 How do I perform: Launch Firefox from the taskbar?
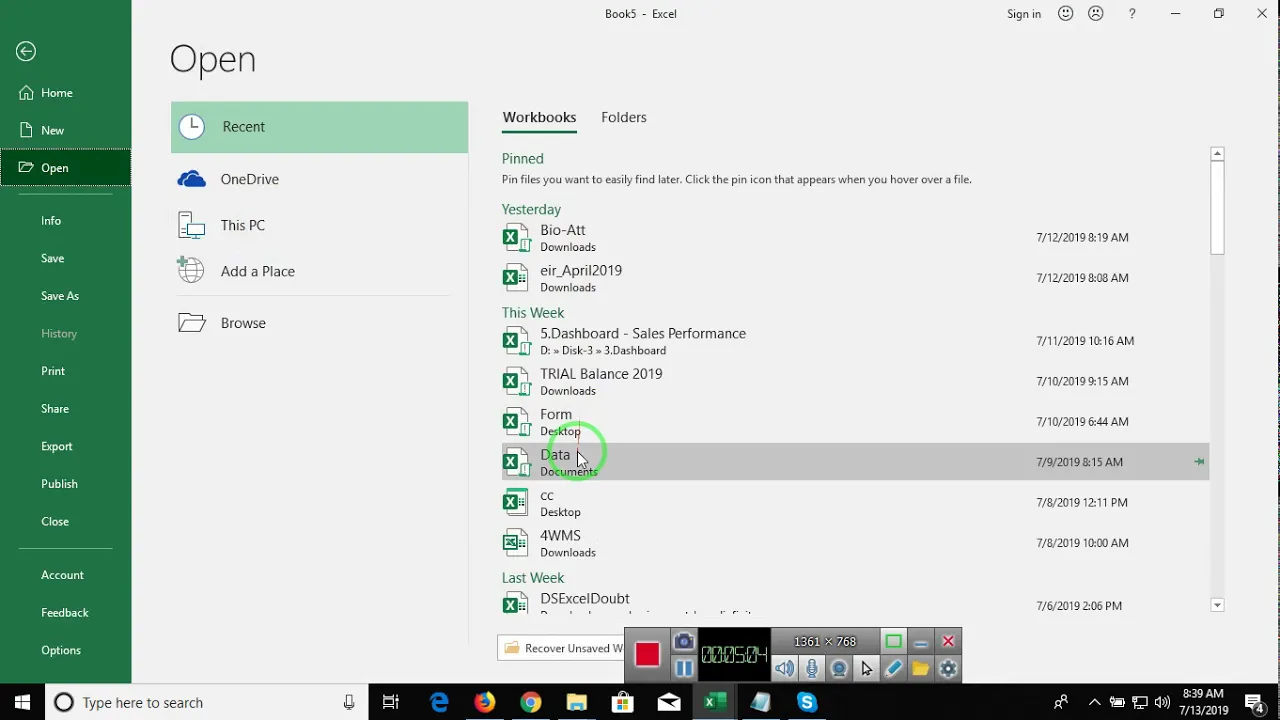(x=485, y=702)
